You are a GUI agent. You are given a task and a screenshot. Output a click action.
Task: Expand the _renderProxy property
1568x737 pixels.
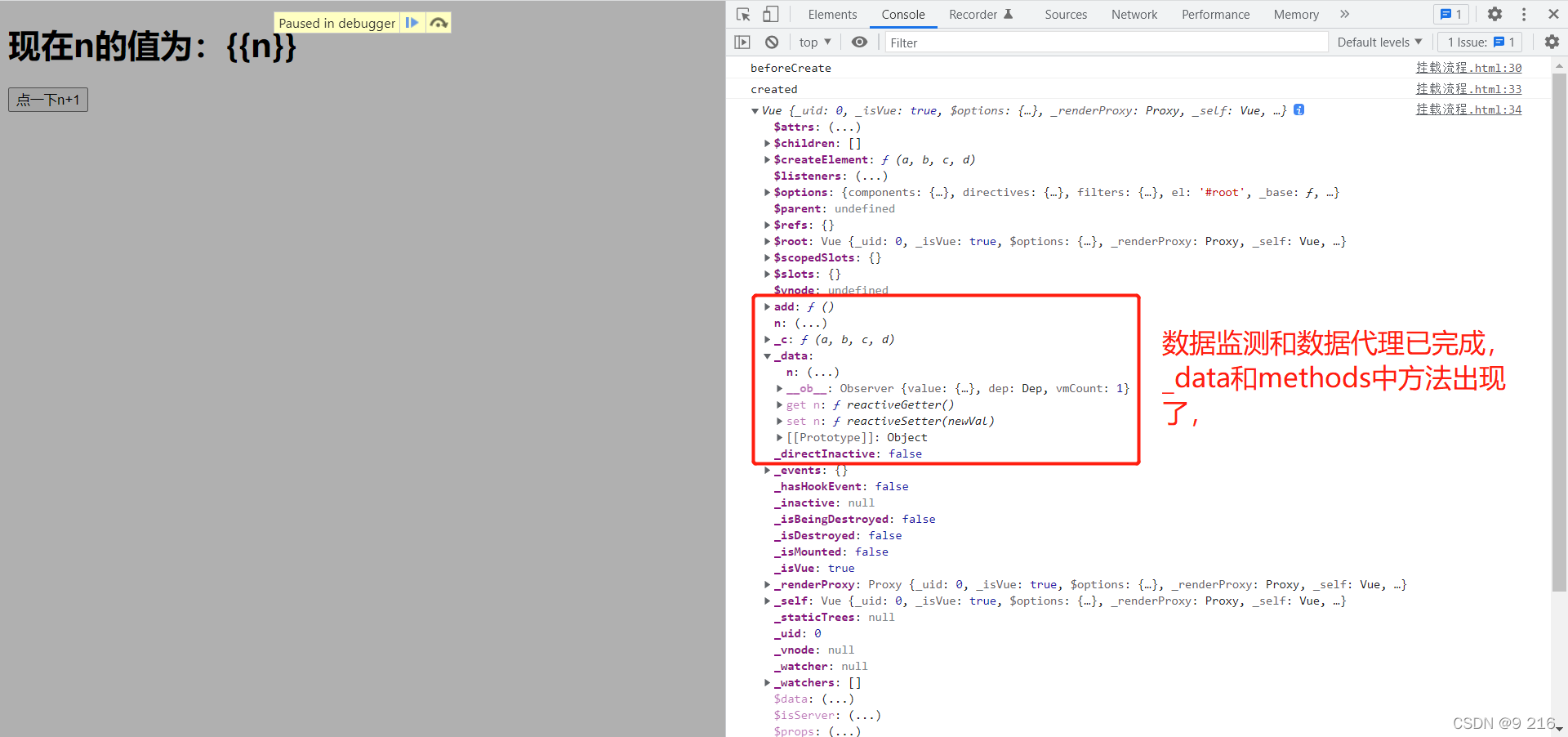tap(767, 585)
